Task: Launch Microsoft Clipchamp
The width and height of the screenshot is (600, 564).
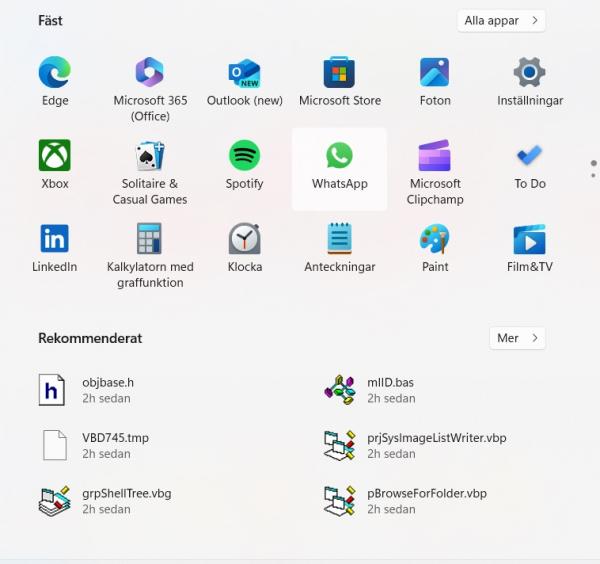Action: (435, 155)
